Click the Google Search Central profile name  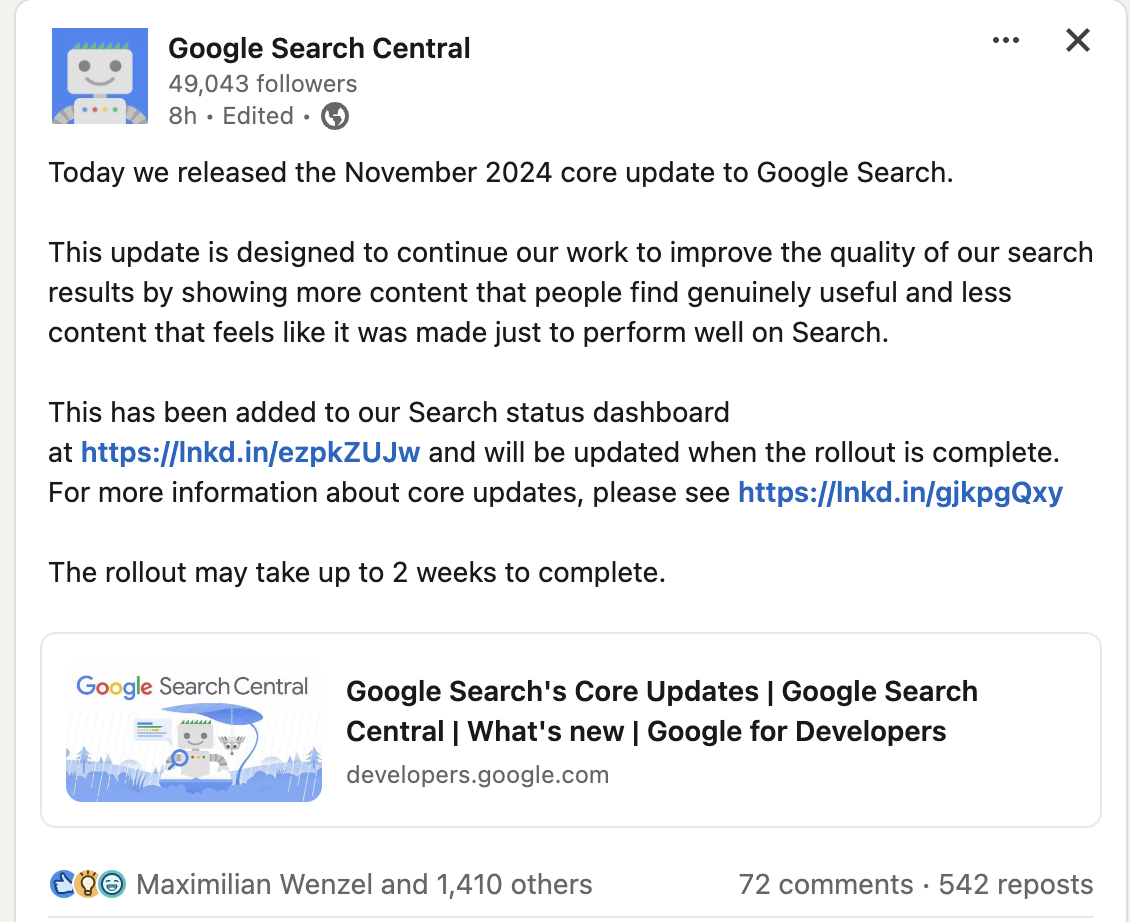[319, 47]
